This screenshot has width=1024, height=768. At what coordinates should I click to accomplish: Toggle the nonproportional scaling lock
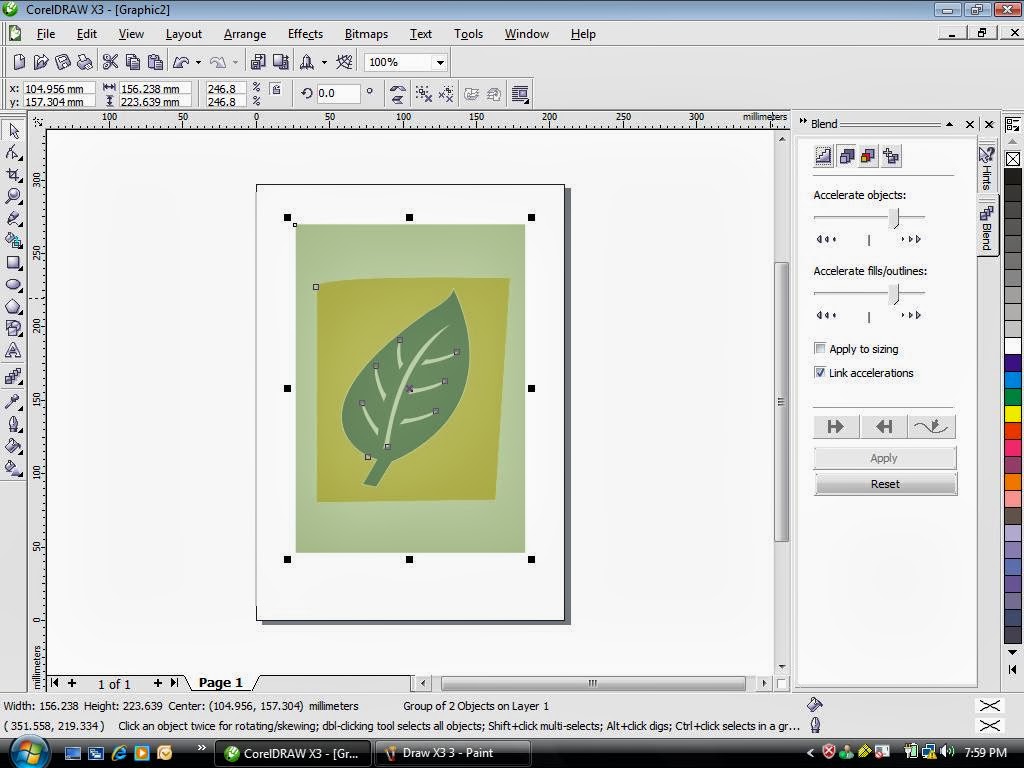[276, 91]
